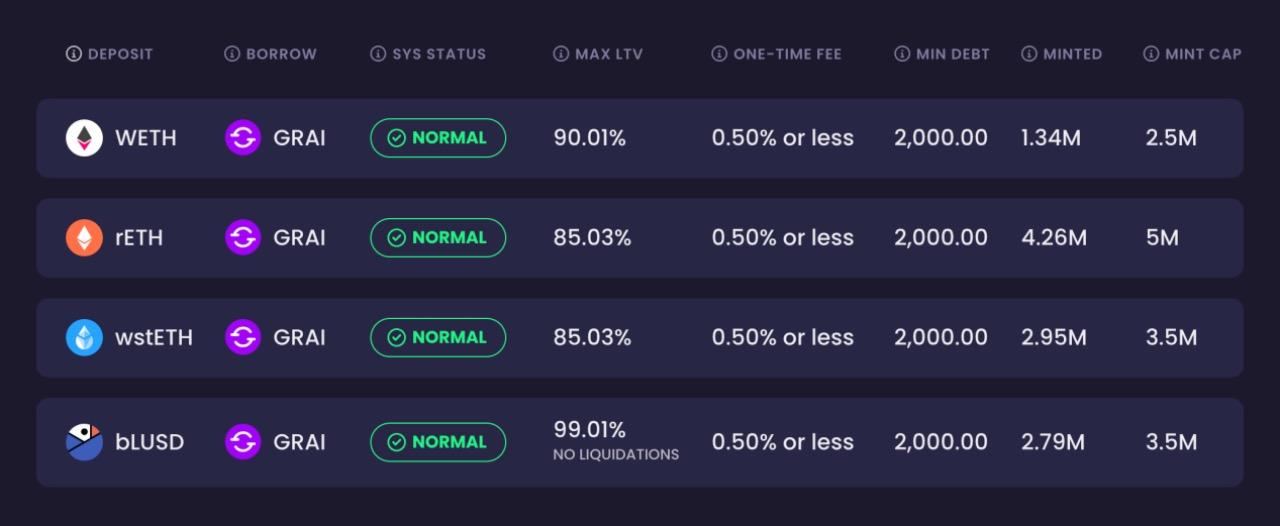Click the info icon beside DEPOSIT header
Screen dimensions: 1280x526
coord(73,54)
